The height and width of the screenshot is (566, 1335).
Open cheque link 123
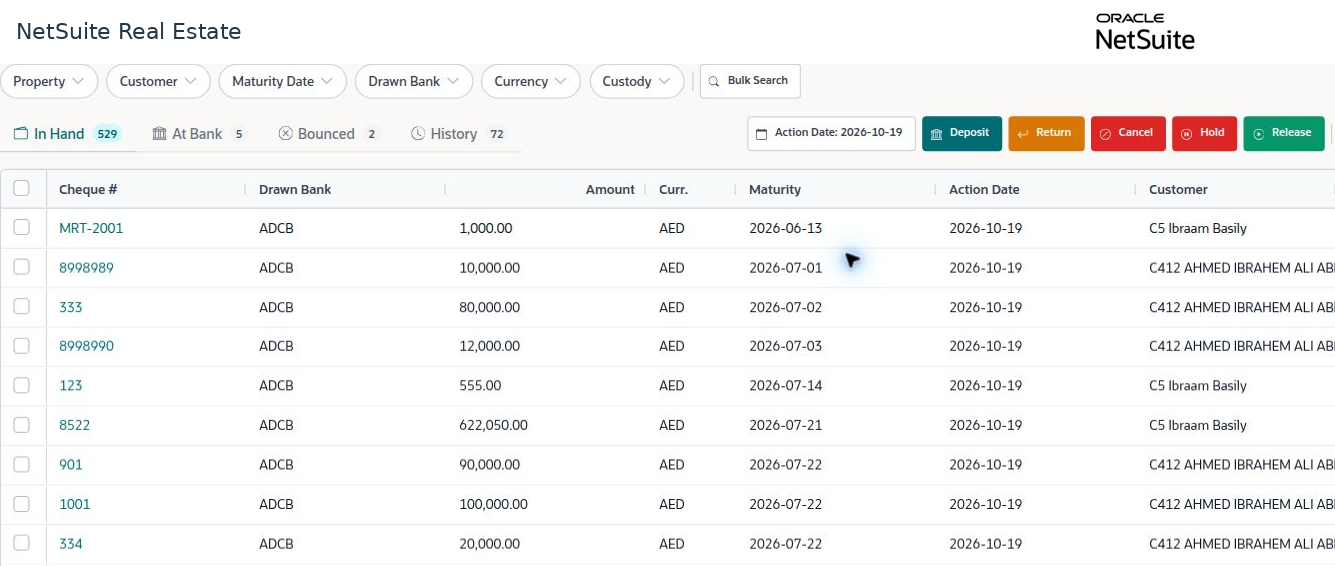pos(71,386)
